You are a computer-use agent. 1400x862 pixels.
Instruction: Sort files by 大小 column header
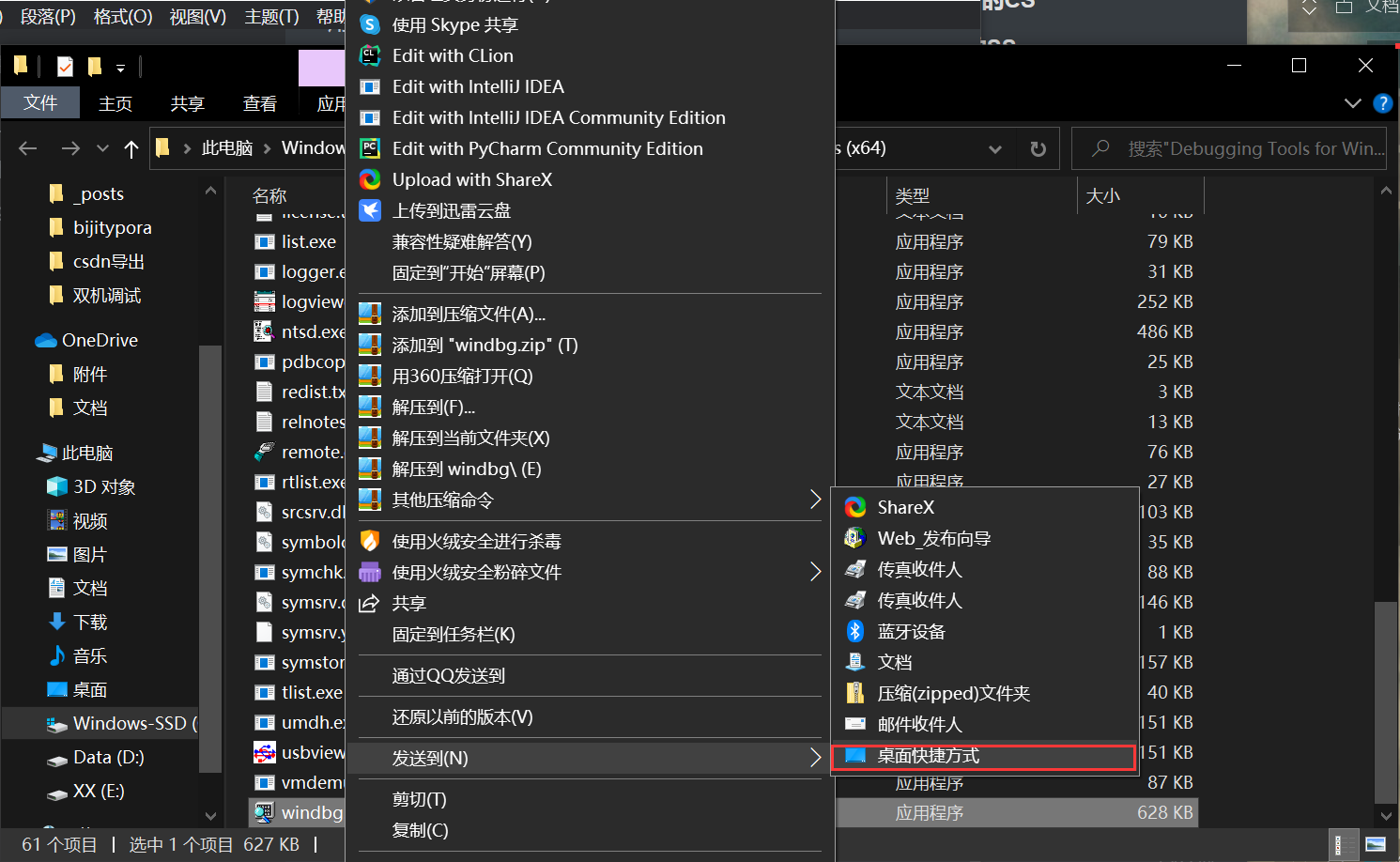pos(1140,195)
